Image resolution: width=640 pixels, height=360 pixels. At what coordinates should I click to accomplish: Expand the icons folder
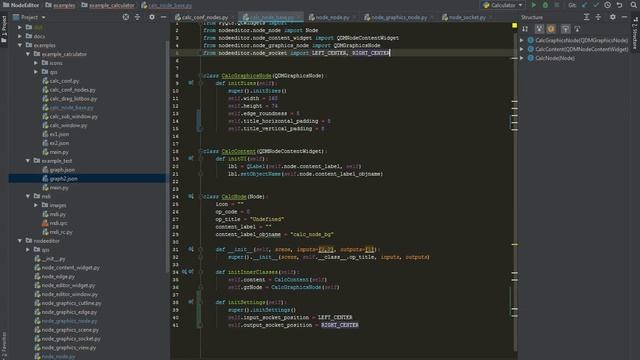click(36, 63)
